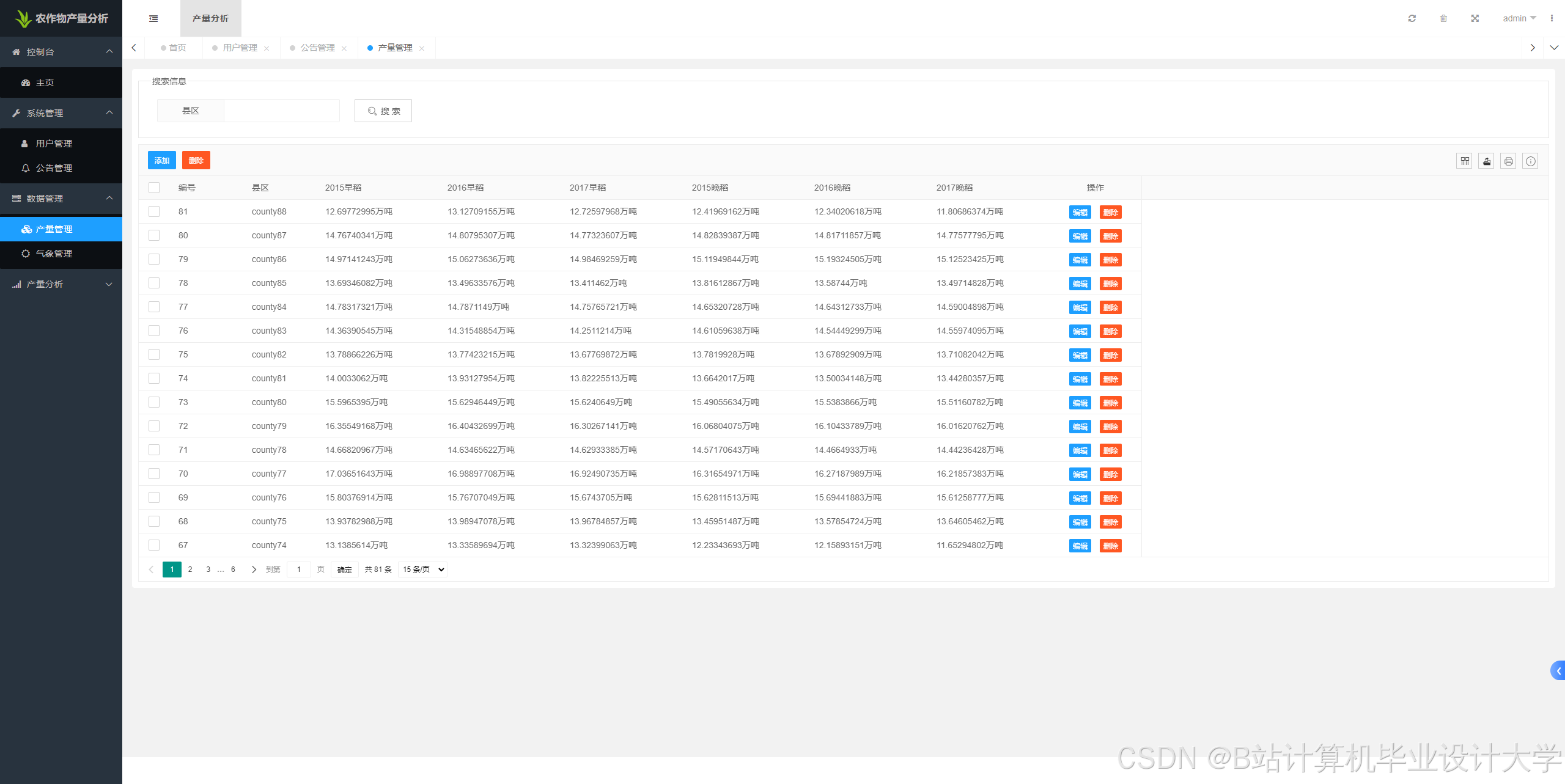
Task: Click the sidebar collapse menu icon
Action: (x=153, y=18)
